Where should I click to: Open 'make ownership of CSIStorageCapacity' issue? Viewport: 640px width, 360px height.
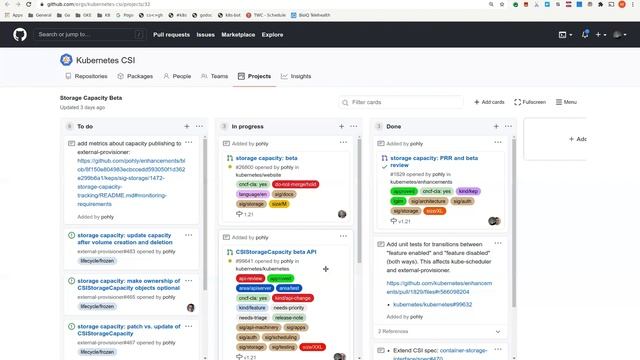pyautogui.click(x=129, y=284)
